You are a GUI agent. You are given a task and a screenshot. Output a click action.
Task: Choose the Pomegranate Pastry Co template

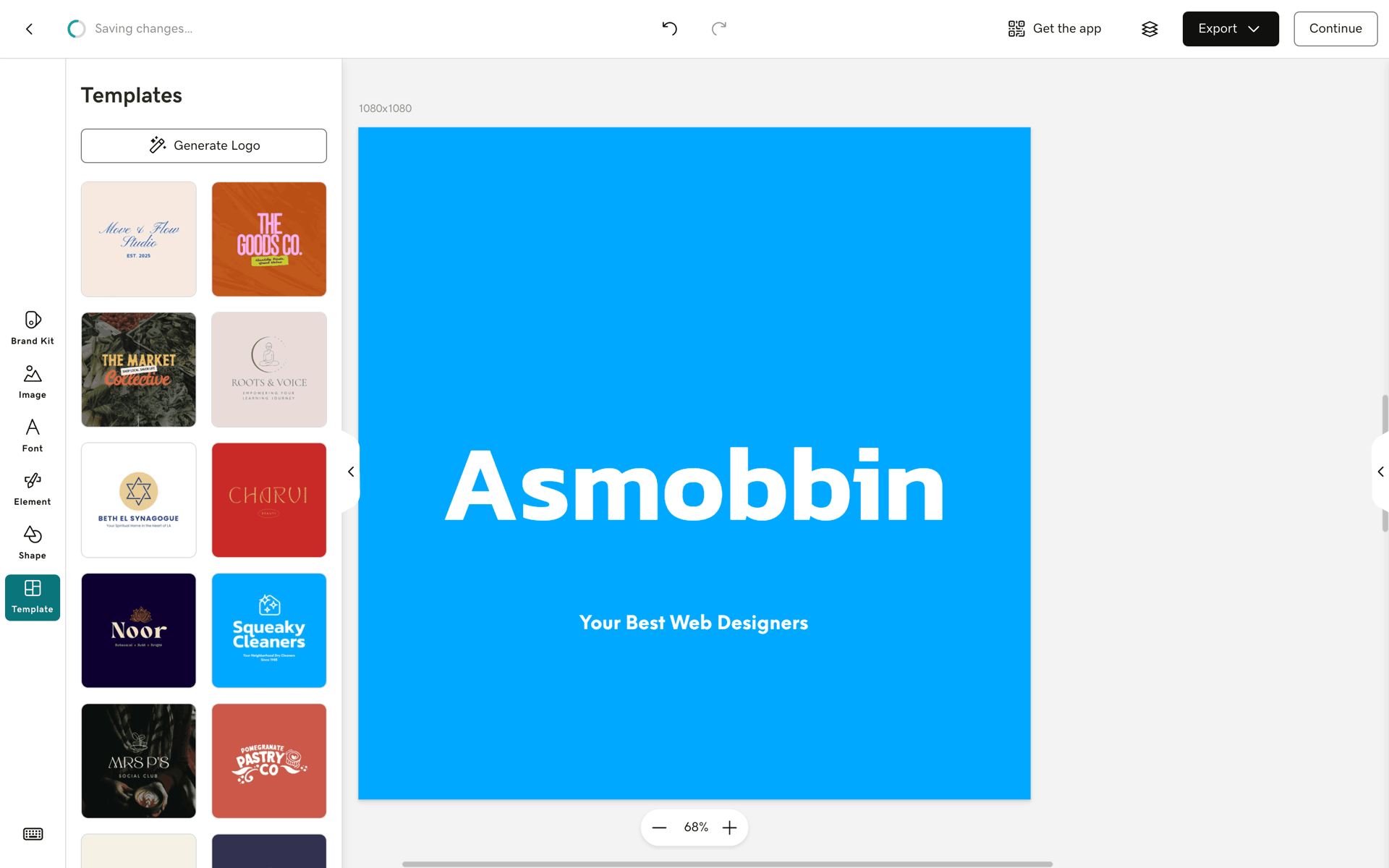[x=269, y=761]
